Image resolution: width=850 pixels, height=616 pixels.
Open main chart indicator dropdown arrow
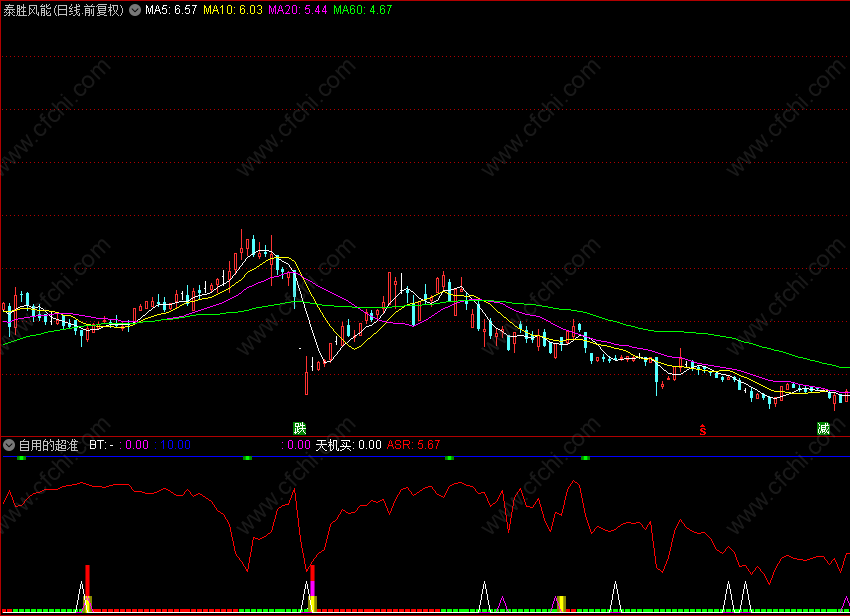tap(134, 10)
